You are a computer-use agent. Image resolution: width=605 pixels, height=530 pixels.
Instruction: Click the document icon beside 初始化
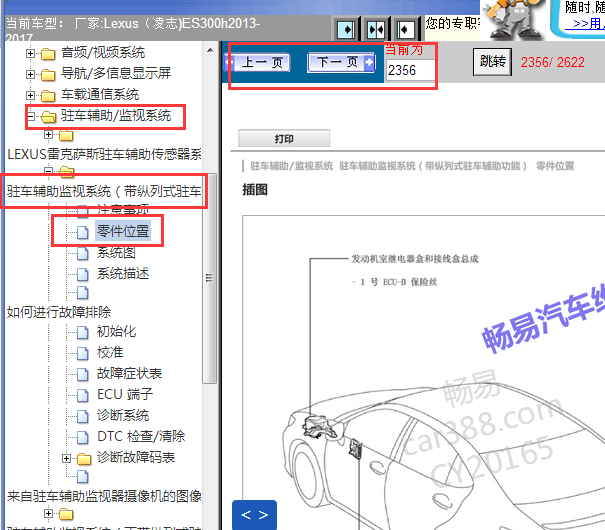(82, 332)
